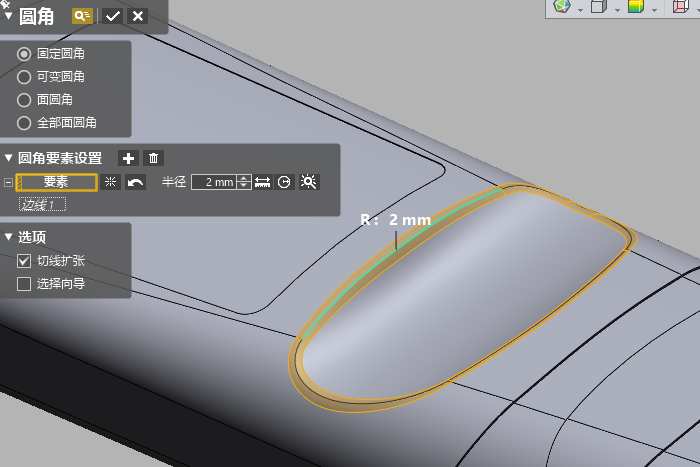The height and width of the screenshot is (467, 700).
Task: Collapse the 圆角要素设置 section
Action: coord(9,158)
